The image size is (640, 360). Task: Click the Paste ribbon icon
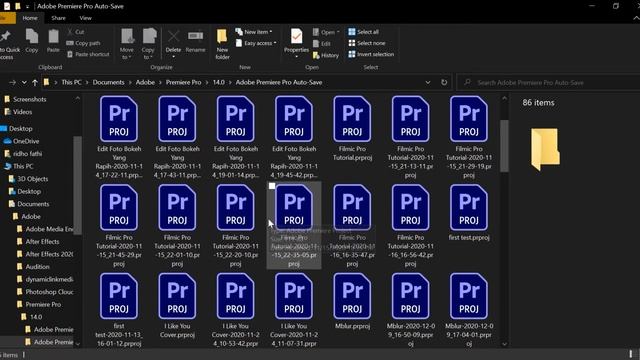(53, 41)
